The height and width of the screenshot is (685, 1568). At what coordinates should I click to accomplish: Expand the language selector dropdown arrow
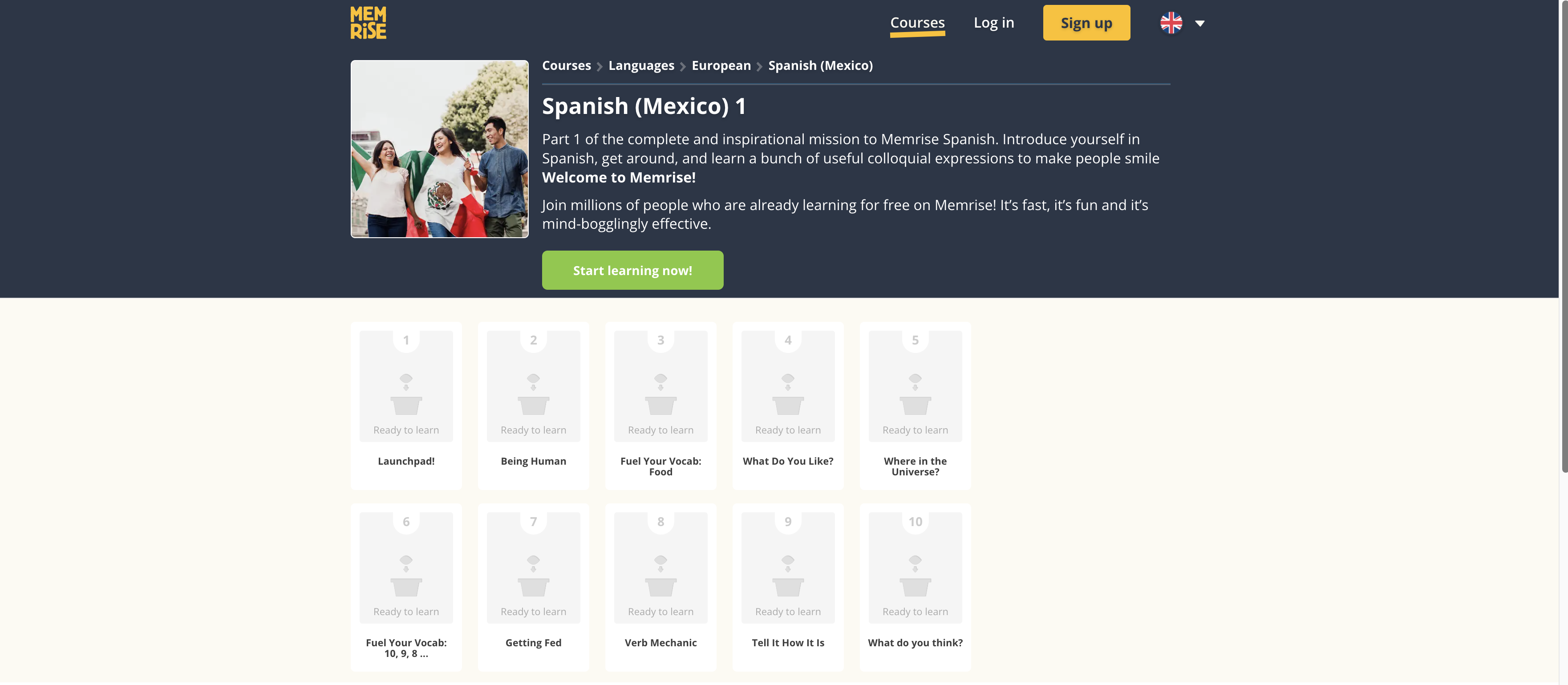click(1200, 24)
